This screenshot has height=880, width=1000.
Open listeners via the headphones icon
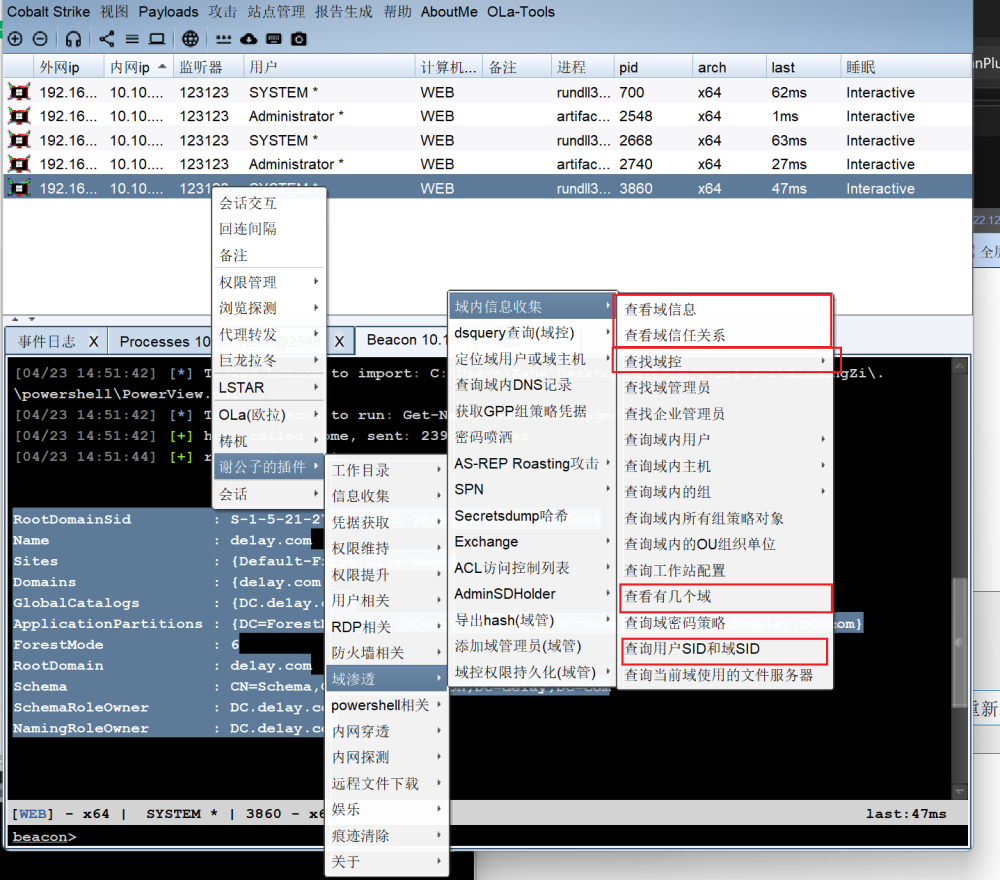coord(73,39)
